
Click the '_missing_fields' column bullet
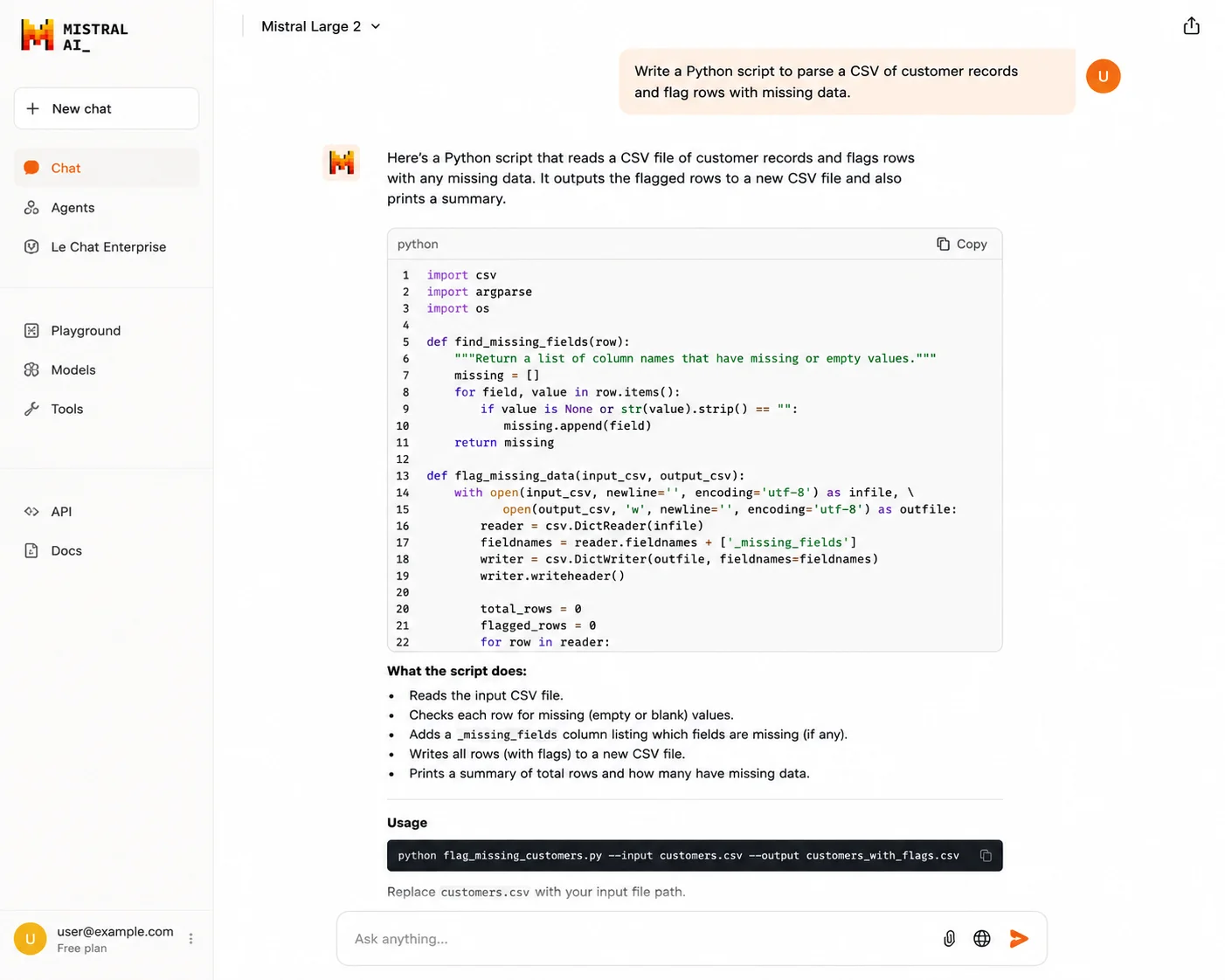pyautogui.click(x=628, y=735)
